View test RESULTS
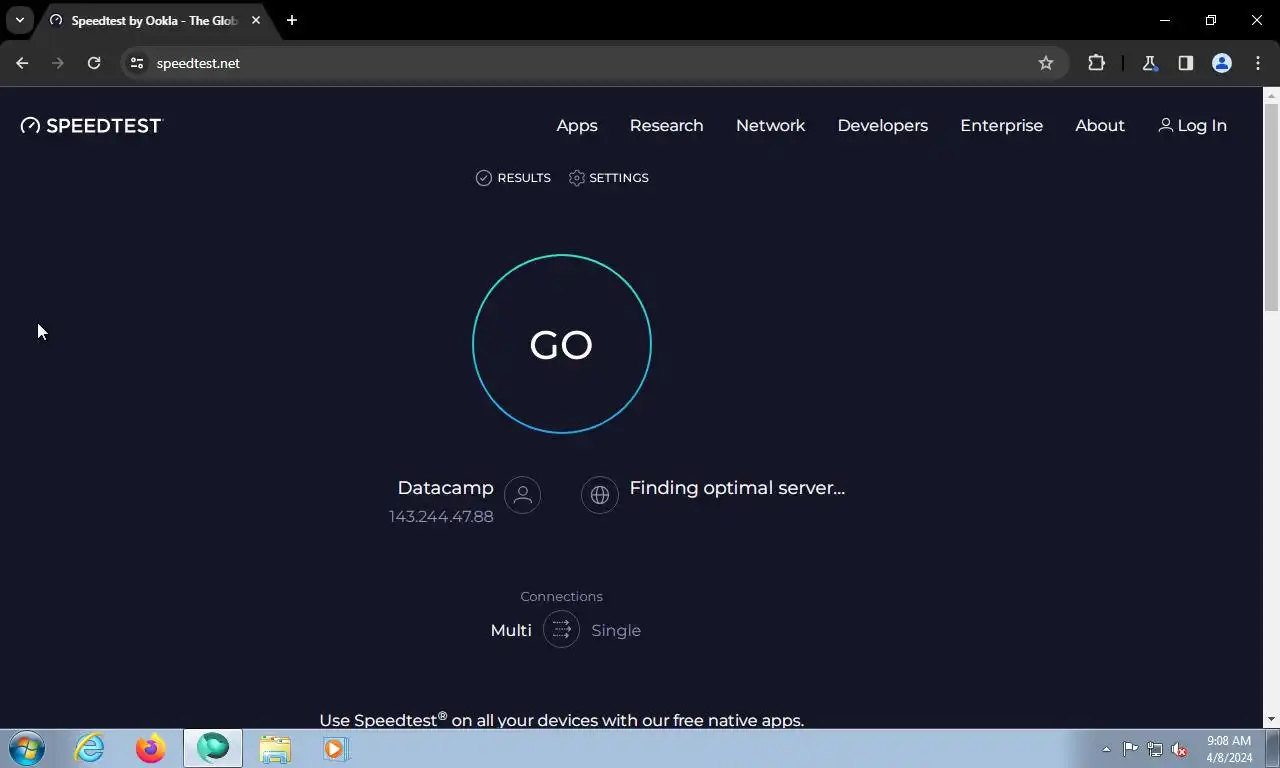Screen dimensions: 1280x768 (x=513, y=177)
